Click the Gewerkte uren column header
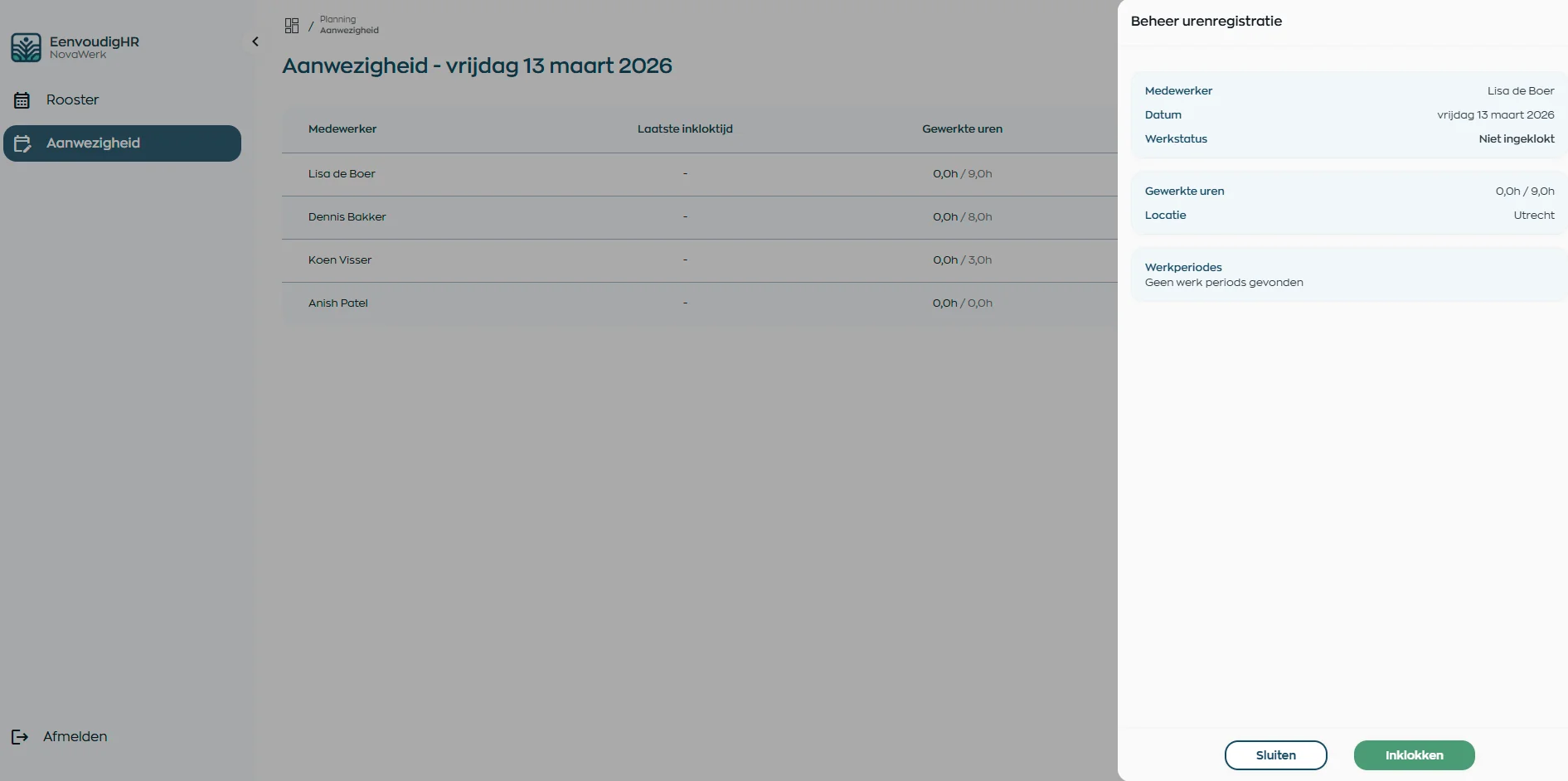This screenshot has height=781, width=1568. click(x=962, y=129)
